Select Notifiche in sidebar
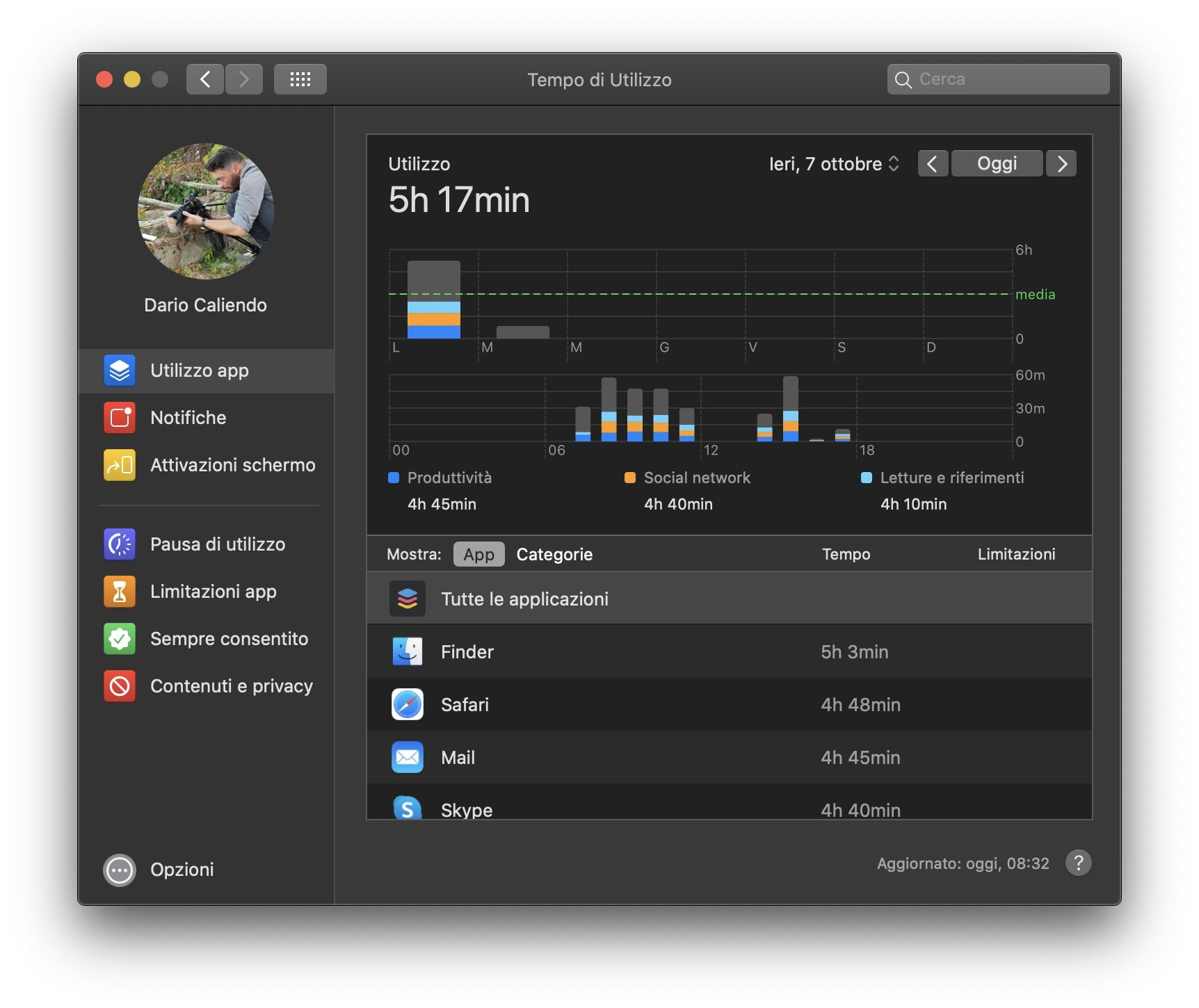Viewport: 1199px width, 1008px height. (207, 418)
